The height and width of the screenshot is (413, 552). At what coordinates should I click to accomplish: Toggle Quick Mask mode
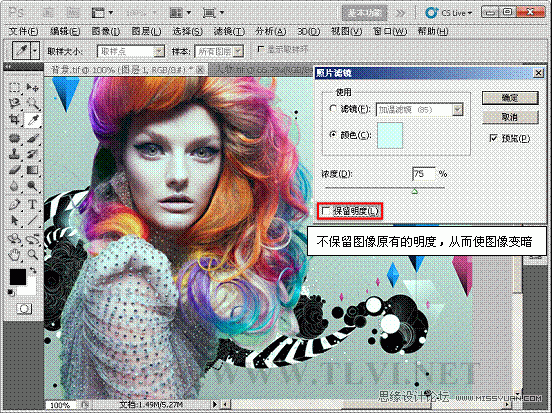click(24, 309)
